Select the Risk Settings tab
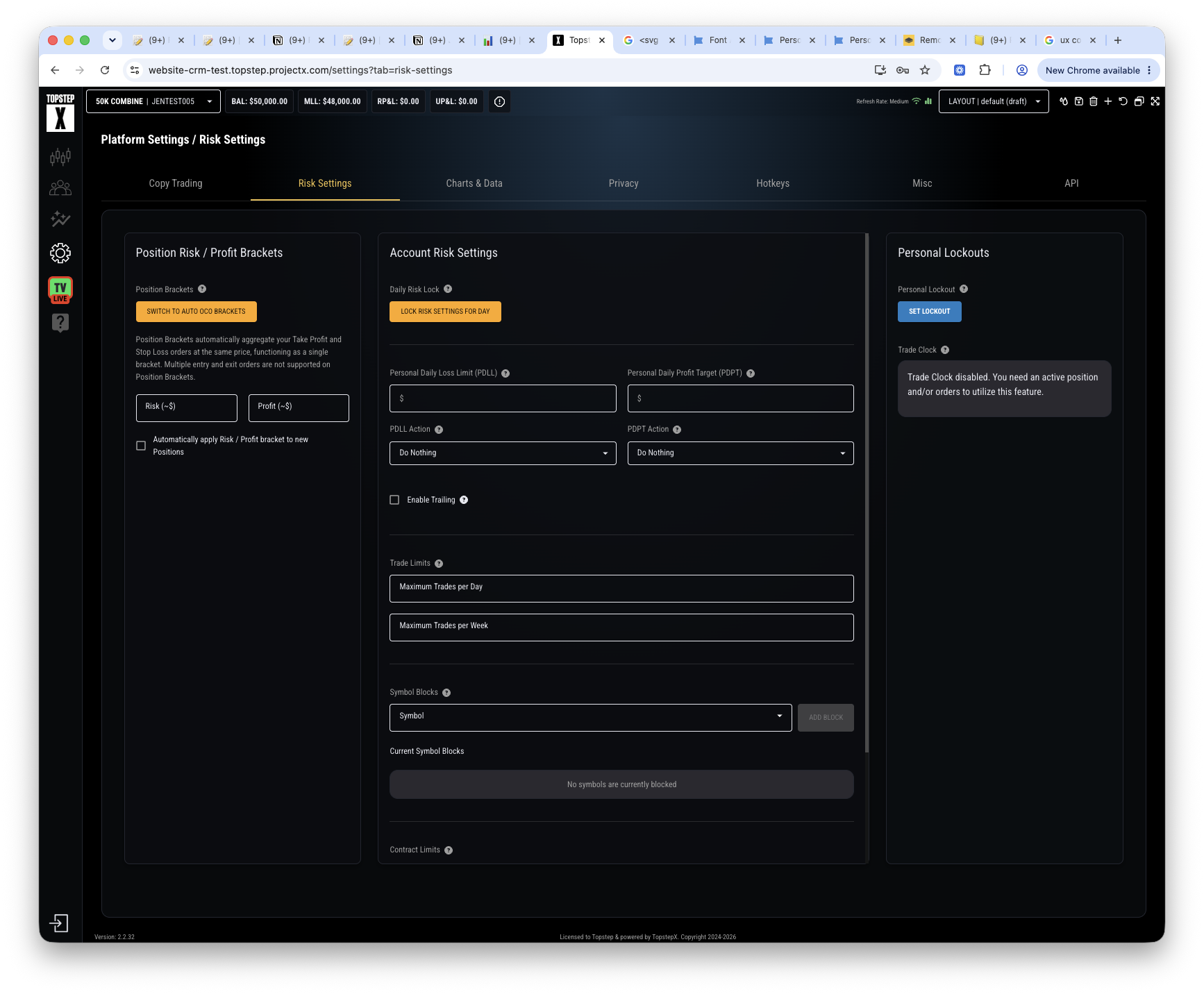The height and width of the screenshot is (994, 1204). [325, 183]
